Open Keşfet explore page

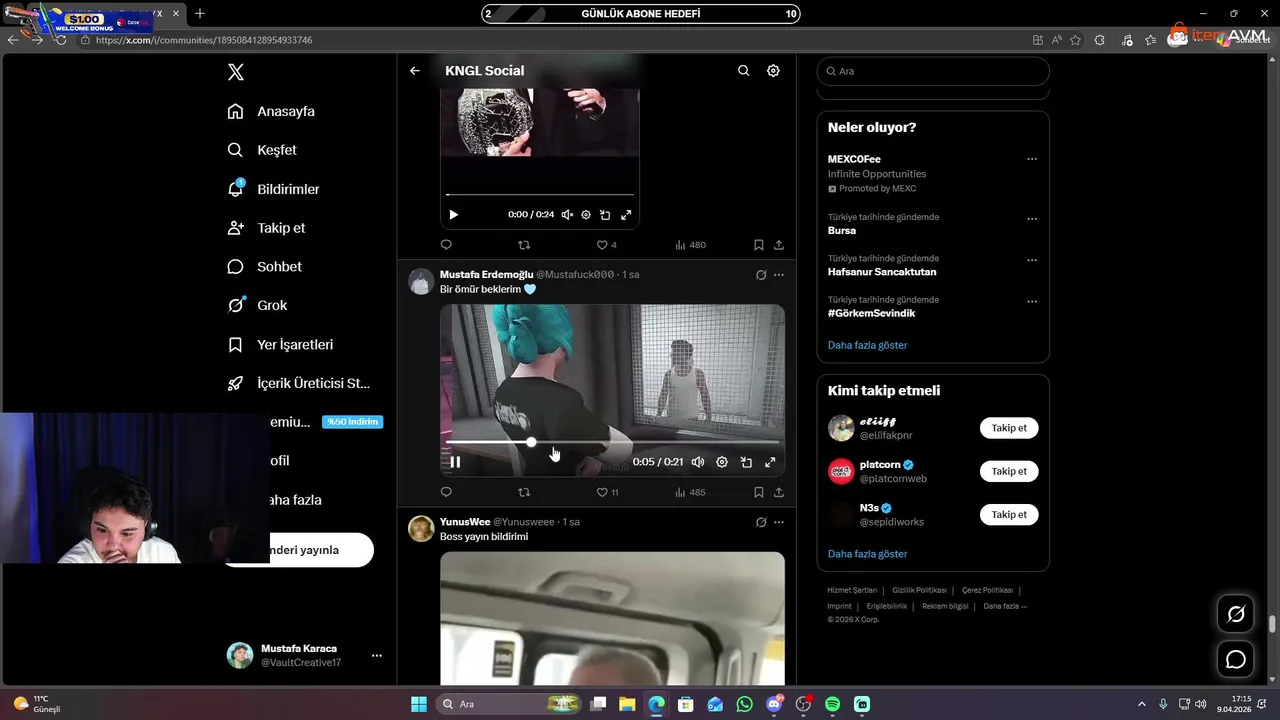tap(262, 150)
